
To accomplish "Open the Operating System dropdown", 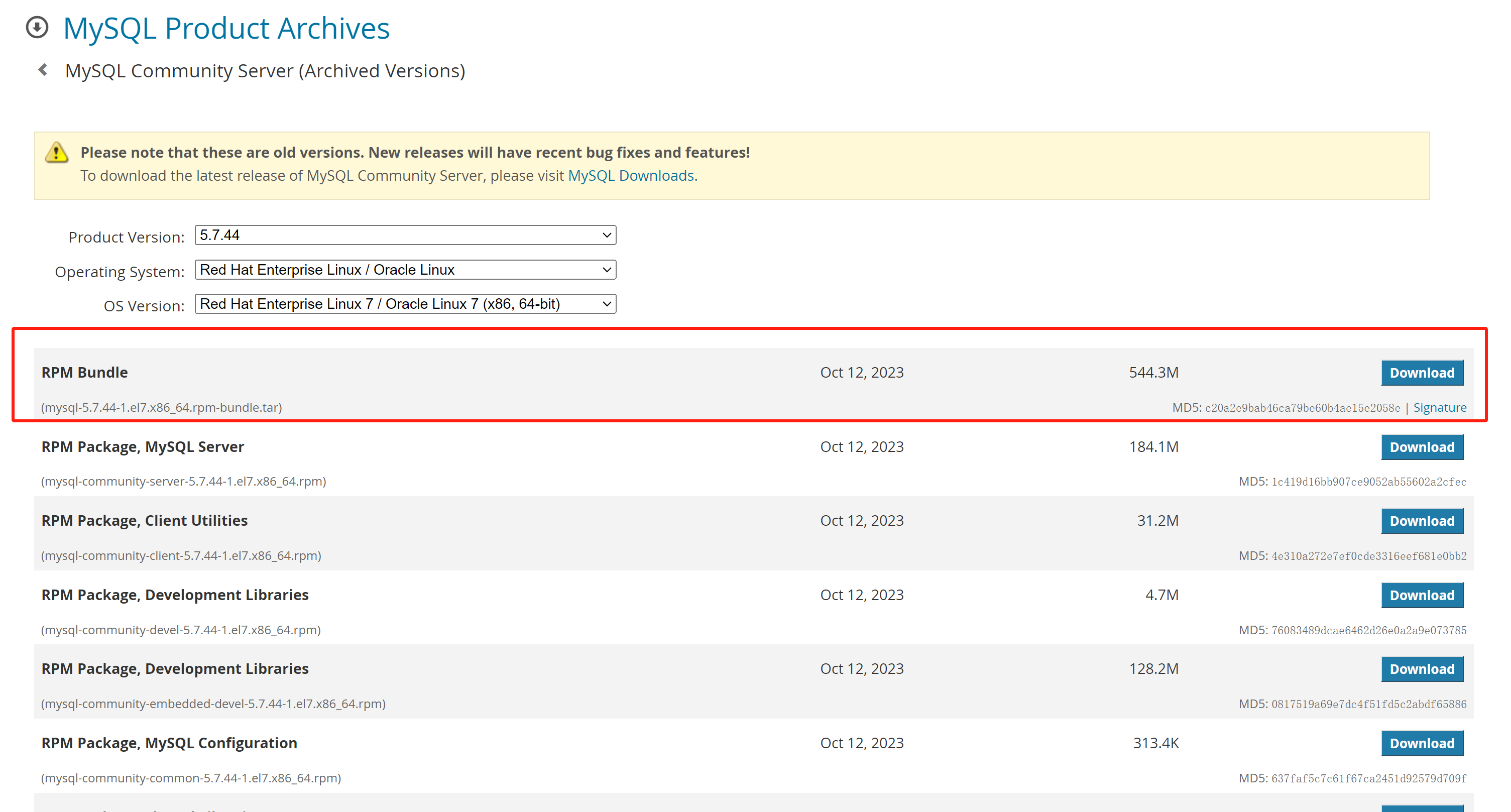I will [405, 270].
